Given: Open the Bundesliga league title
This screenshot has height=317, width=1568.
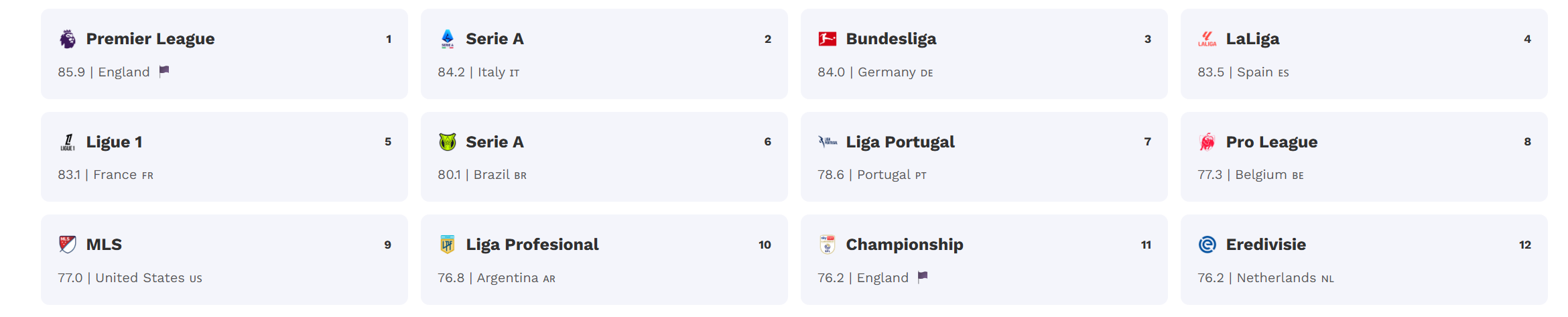Looking at the screenshot, I should (x=891, y=39).
